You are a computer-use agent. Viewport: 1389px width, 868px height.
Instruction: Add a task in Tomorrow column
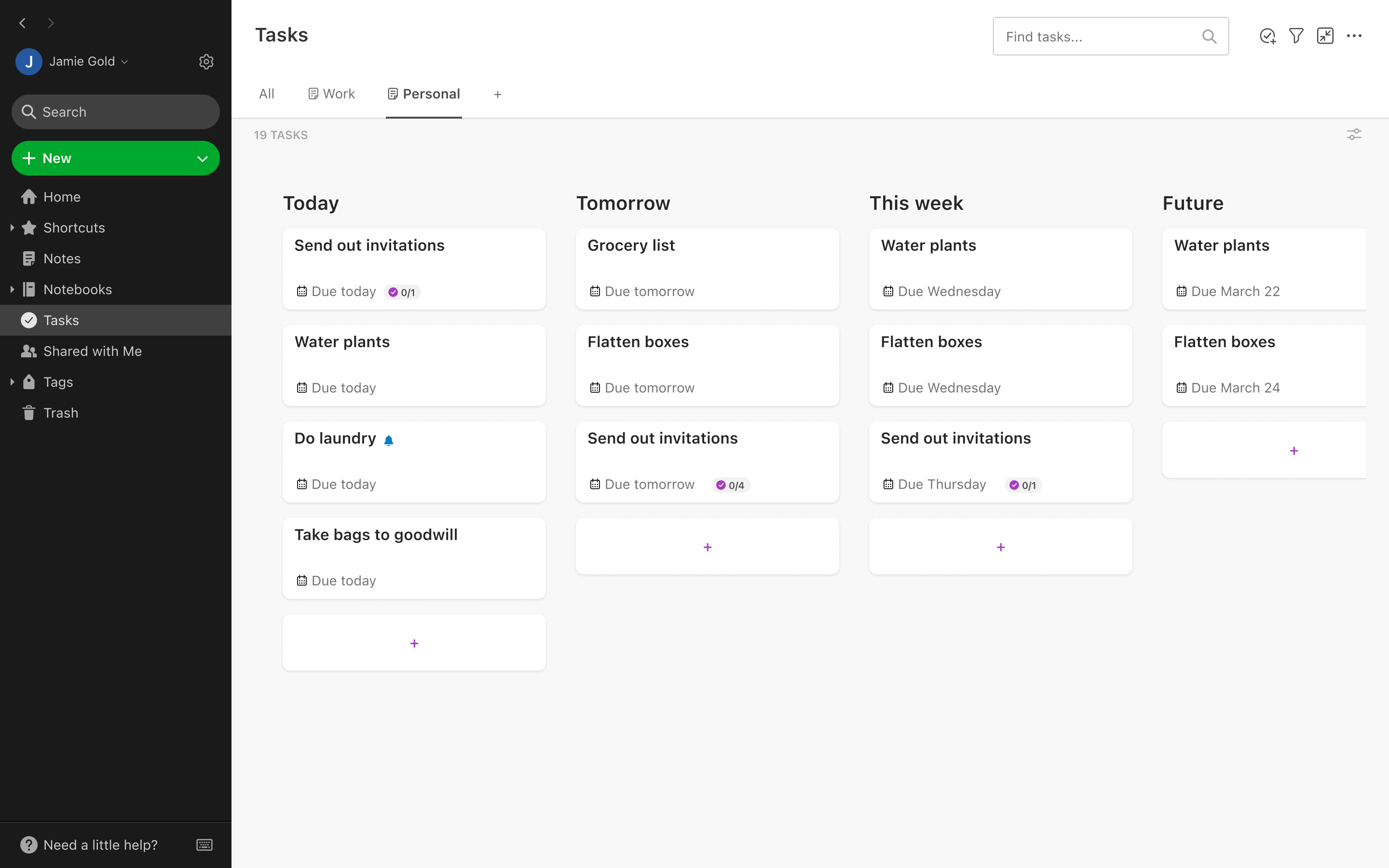pos(707,547)
